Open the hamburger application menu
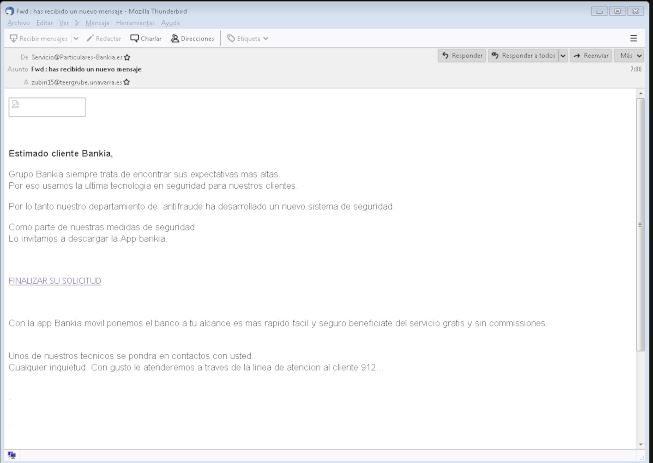The width and height of the screenshot is (653, 463). [x=633, y=38]
